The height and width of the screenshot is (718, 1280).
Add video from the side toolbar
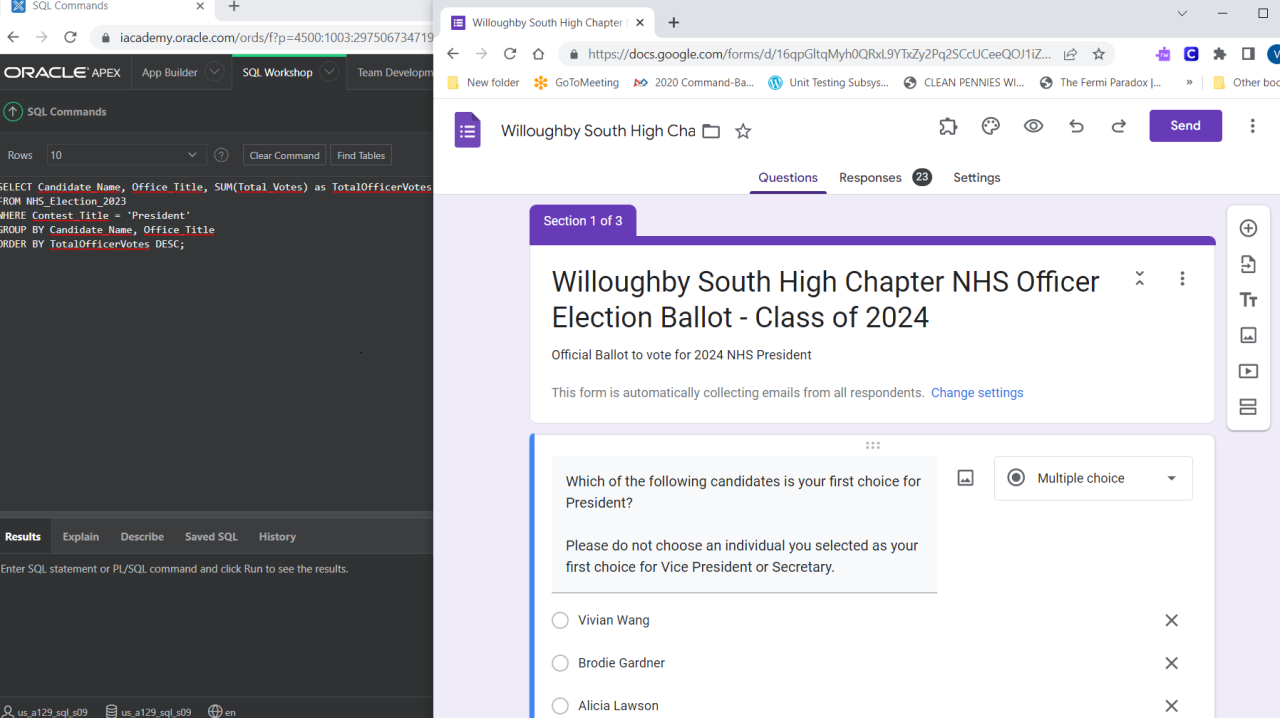[x=1248, y=371]
